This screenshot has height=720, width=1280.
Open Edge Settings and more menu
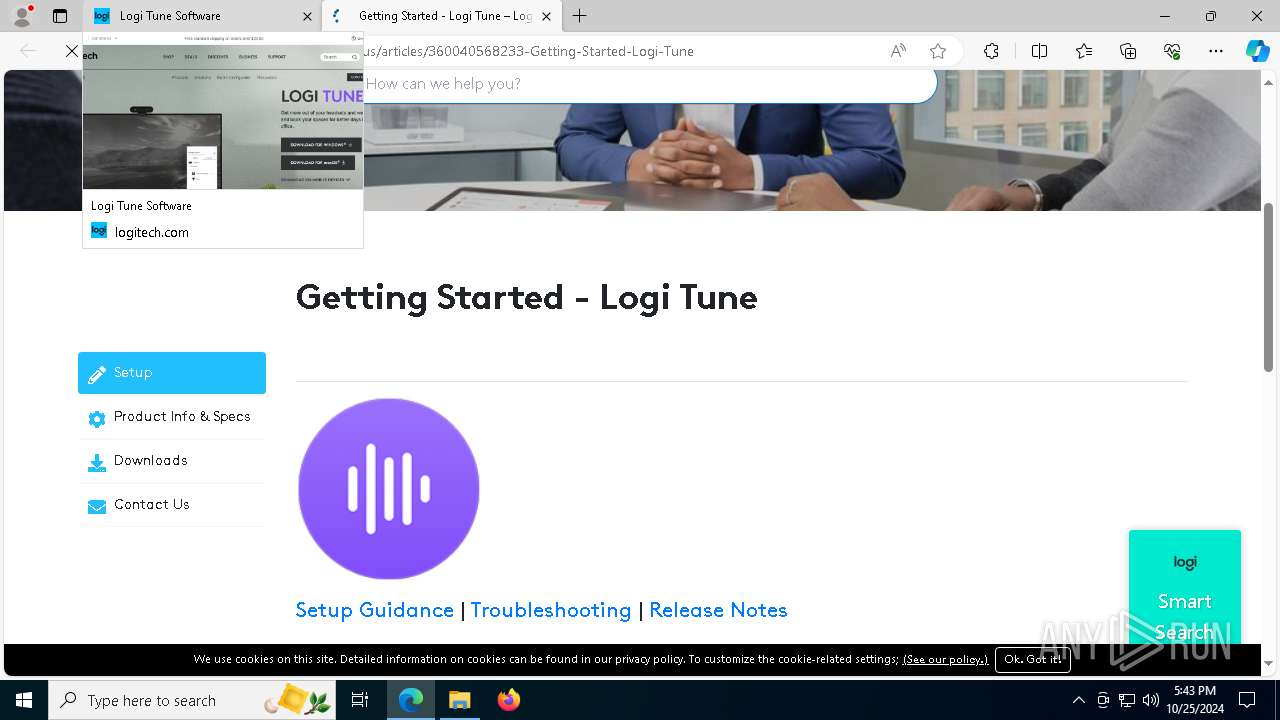coord(1216,51)
